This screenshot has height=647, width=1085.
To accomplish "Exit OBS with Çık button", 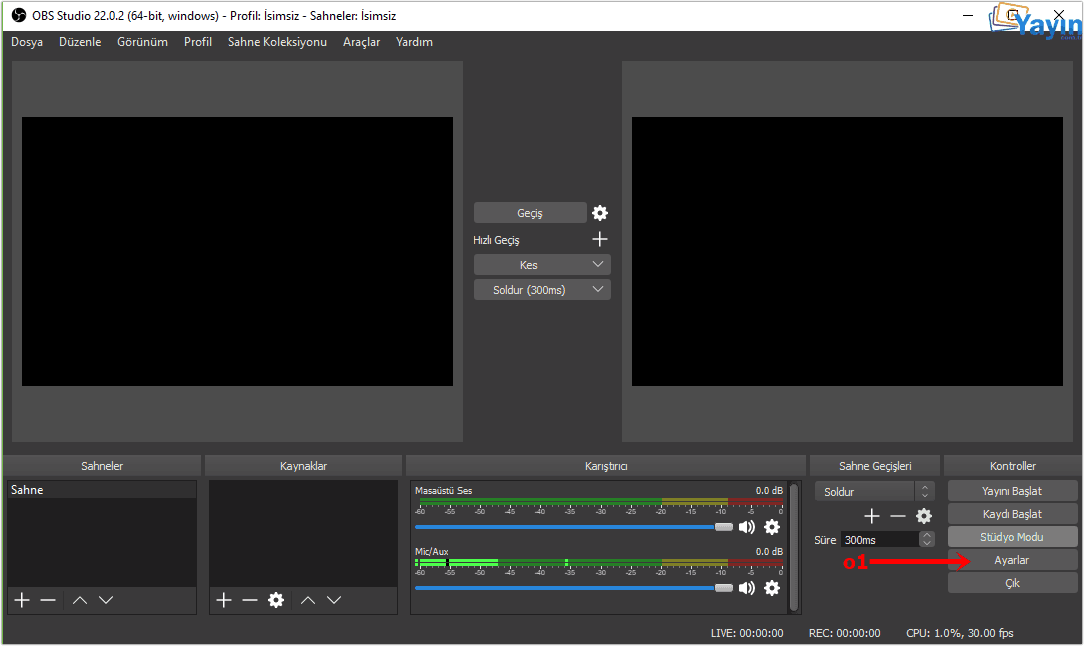I will point(1012,583).
